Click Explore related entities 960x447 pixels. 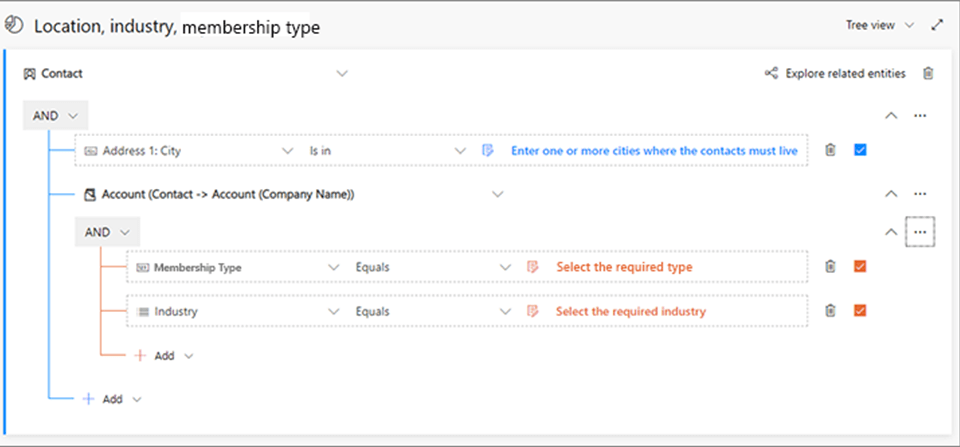[835, 73]
